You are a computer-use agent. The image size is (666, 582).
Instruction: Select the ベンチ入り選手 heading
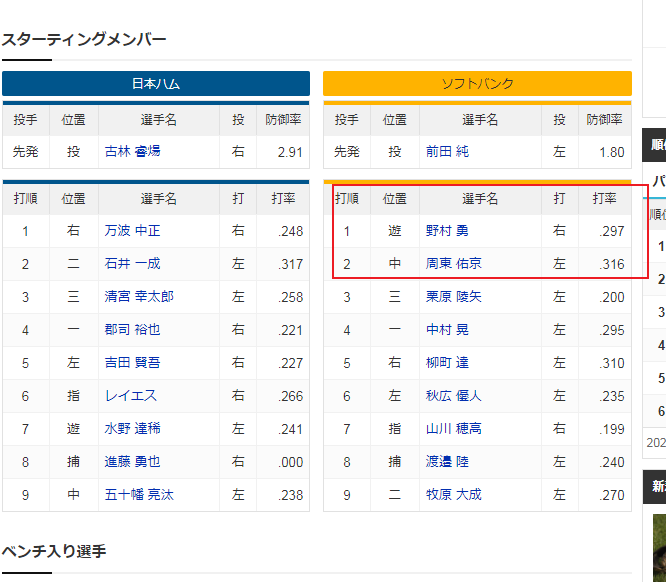(54, 551)
